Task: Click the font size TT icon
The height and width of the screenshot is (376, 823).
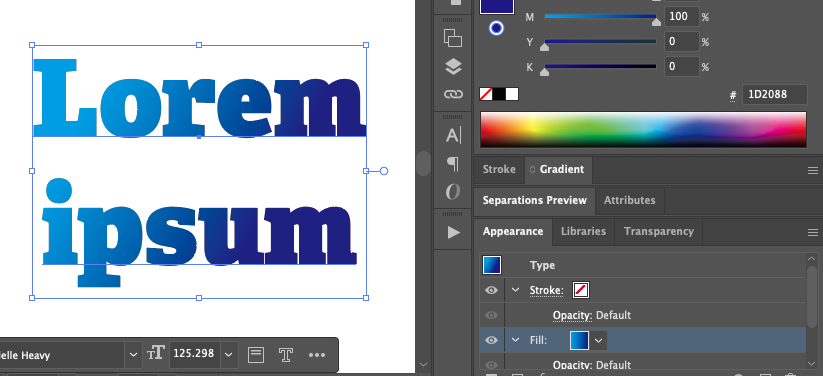Action: pyautogui.click(x=156, y=354)
